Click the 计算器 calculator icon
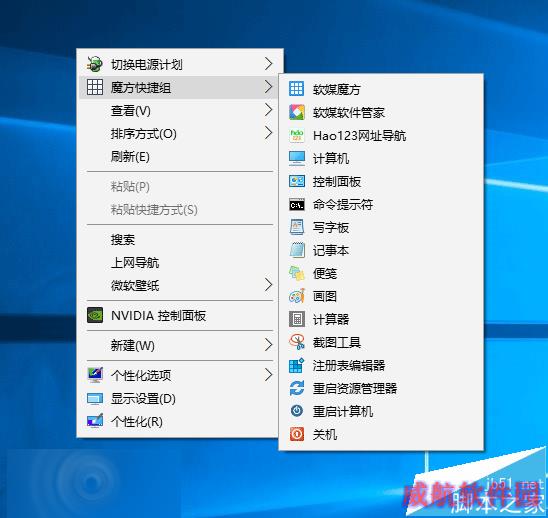Image resolution: width=548 pixels, height=518 pixels. pos(296,319)
